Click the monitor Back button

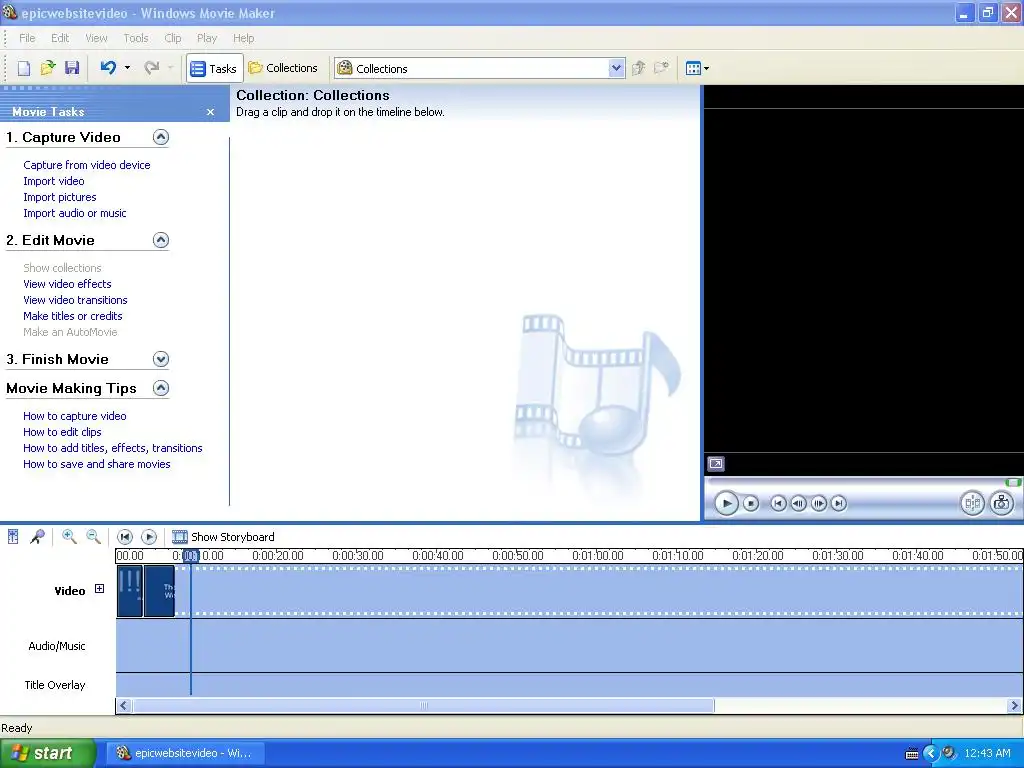point(778,504)
